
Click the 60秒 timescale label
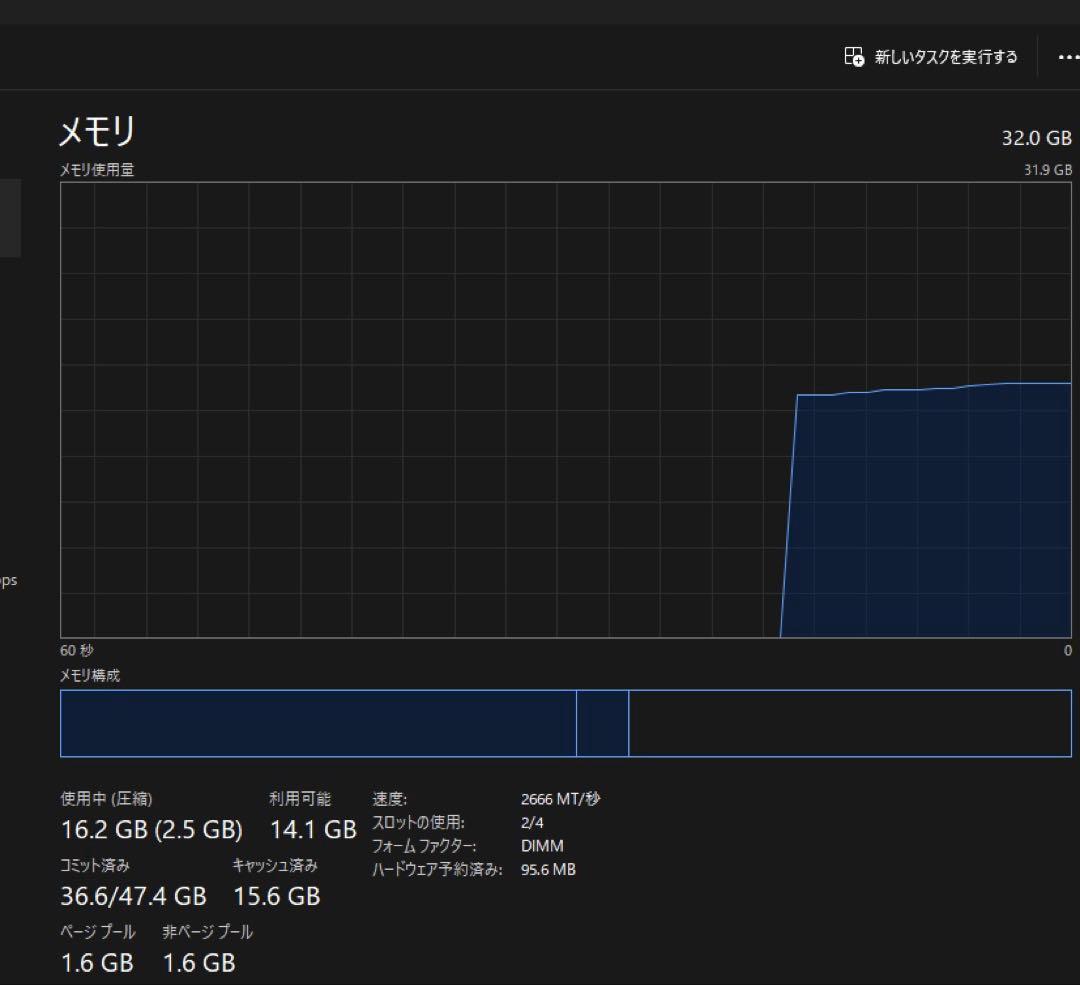click(76, 650)
